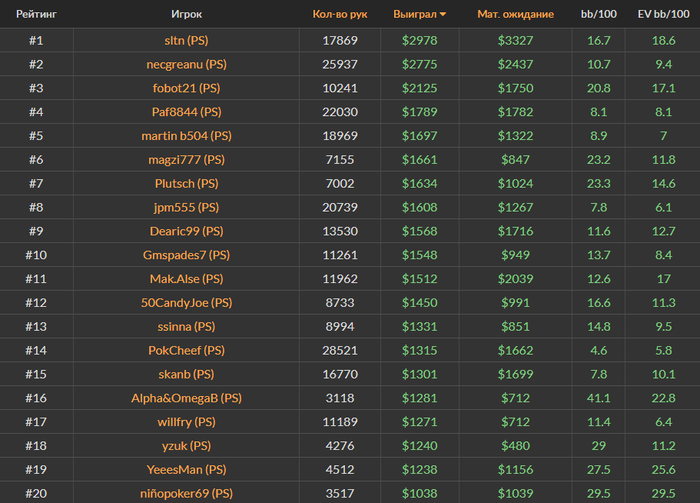The height and width of the screenshot is (503, 700).
Task: Open Paf8844 (PS) player link
Action: click(186, 112)
